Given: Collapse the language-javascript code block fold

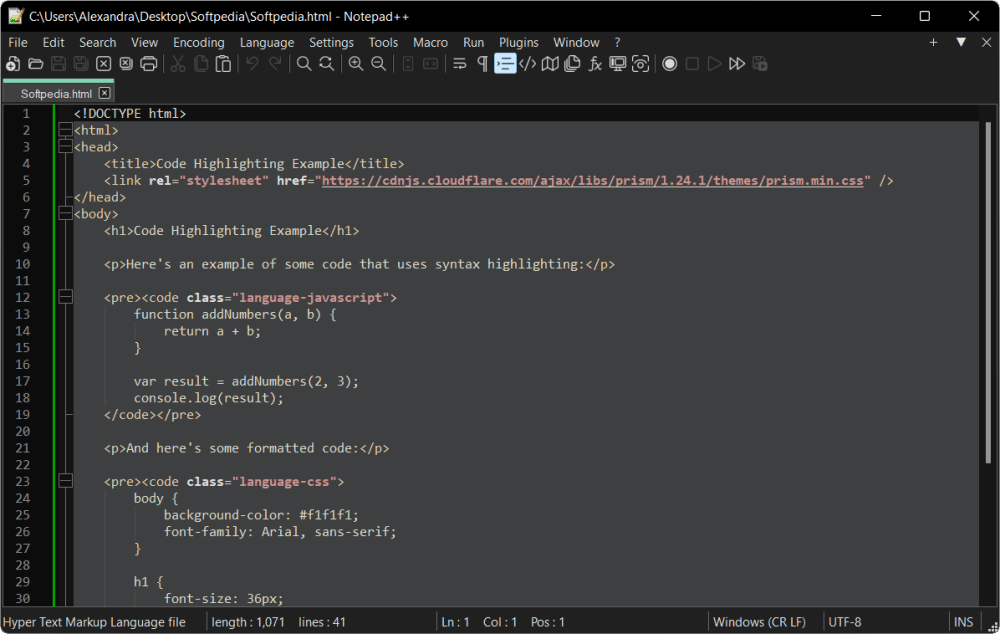Looking at the screenshot, I should 65,297.
